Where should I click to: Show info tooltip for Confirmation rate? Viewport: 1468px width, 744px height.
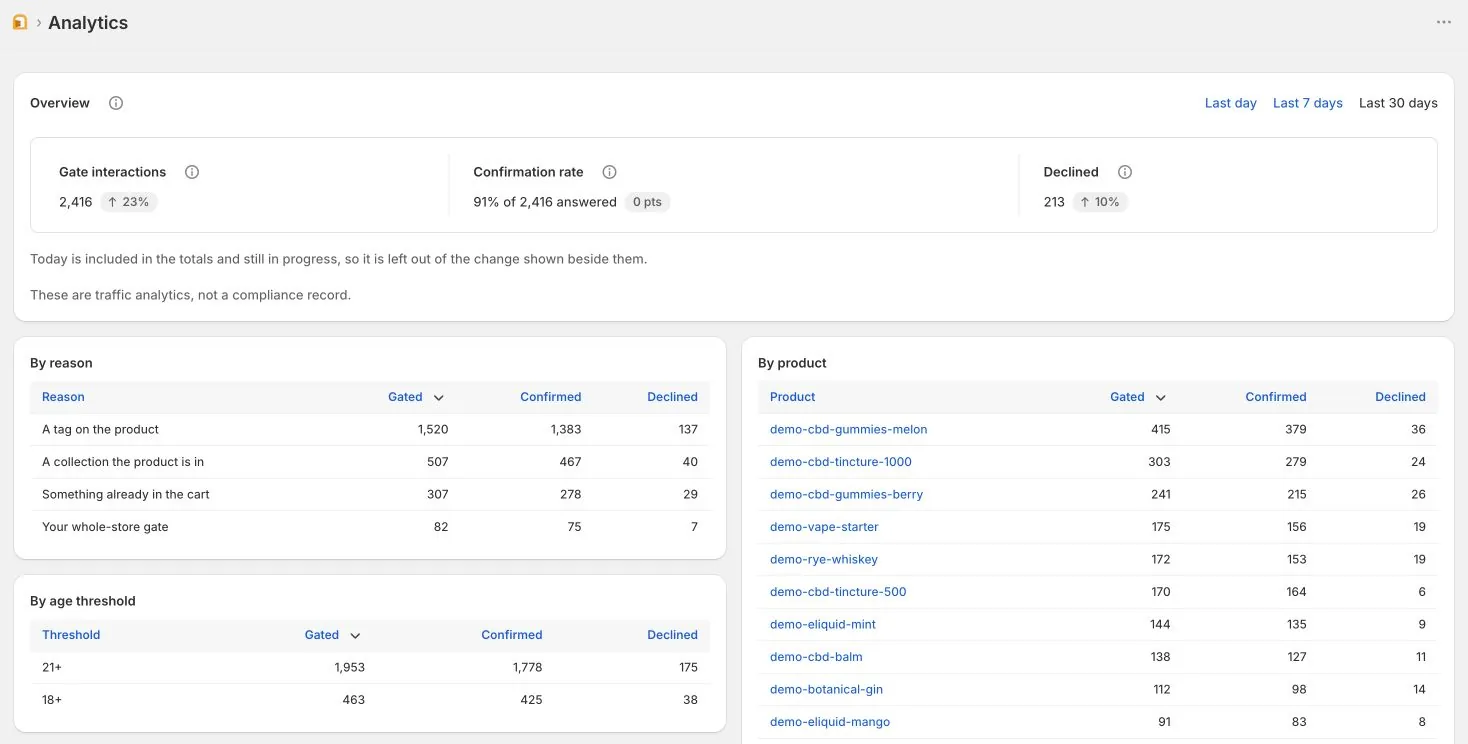609,172
